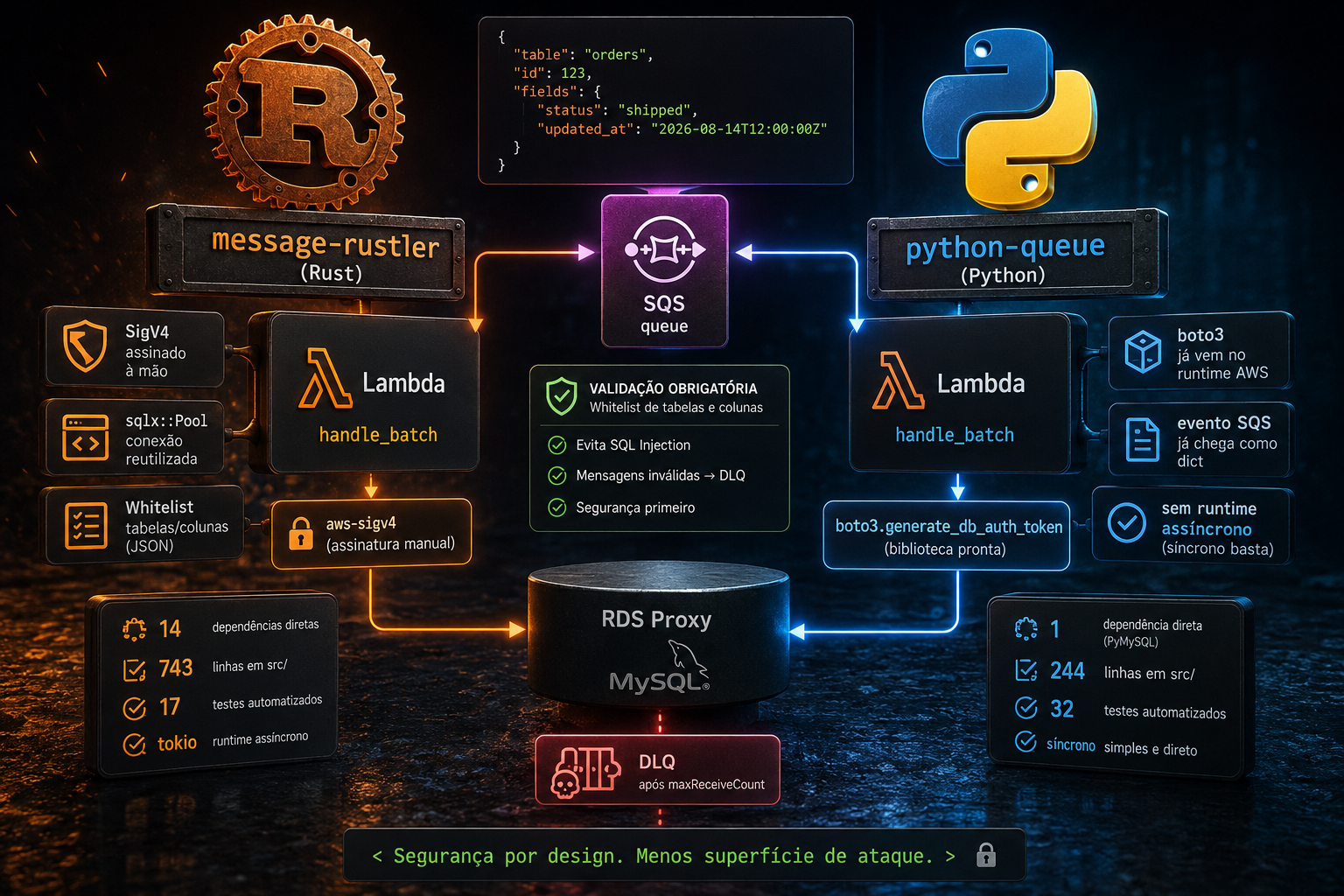
Task: Click the MySQL dolphin logo
Action: [x=687, y=657]
